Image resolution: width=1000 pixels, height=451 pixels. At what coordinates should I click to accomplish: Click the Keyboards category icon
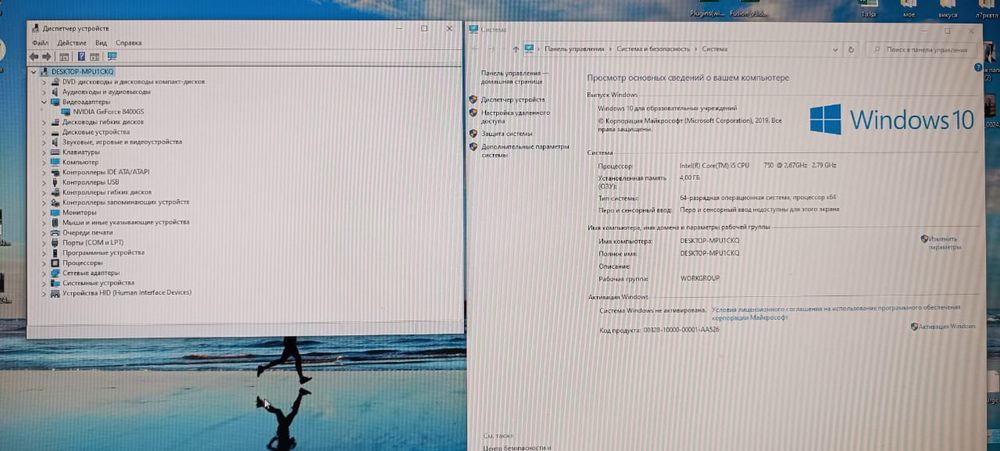click(55, 152)
